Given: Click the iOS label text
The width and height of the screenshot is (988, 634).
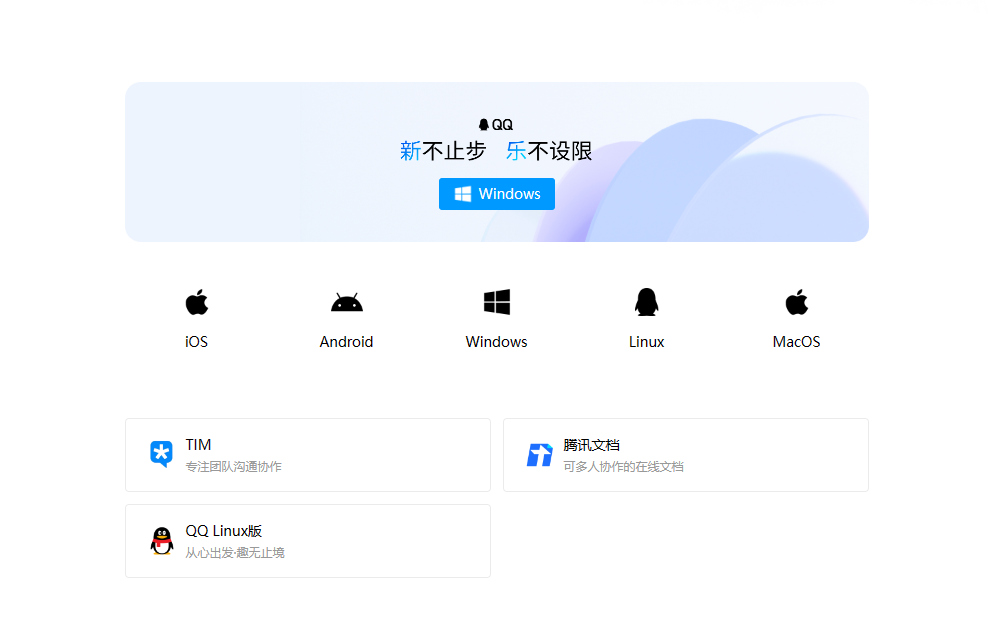Looking at the screenshot, I should tap(196, 341).
